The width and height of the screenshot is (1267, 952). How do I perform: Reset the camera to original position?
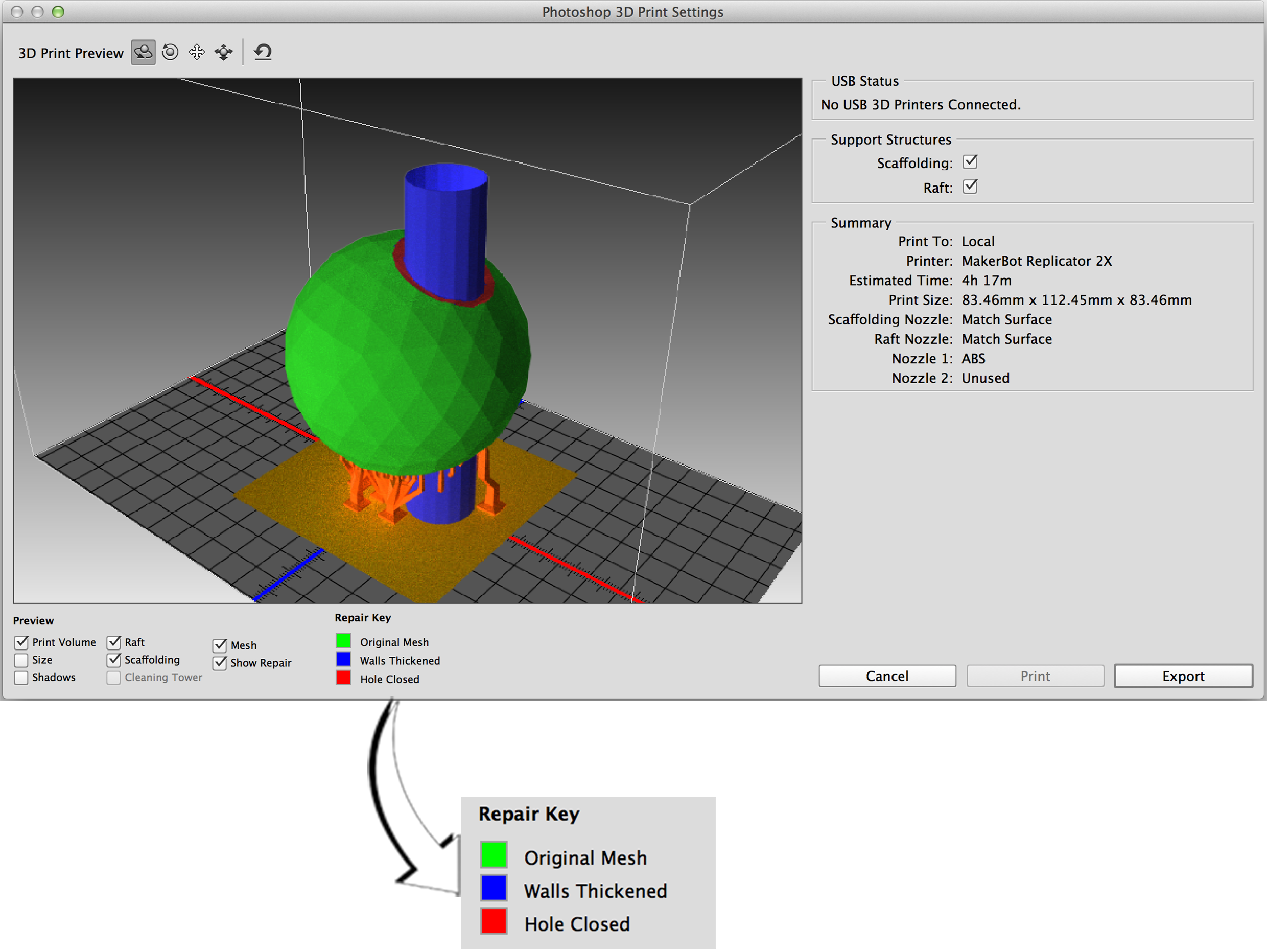click(263, 53)
